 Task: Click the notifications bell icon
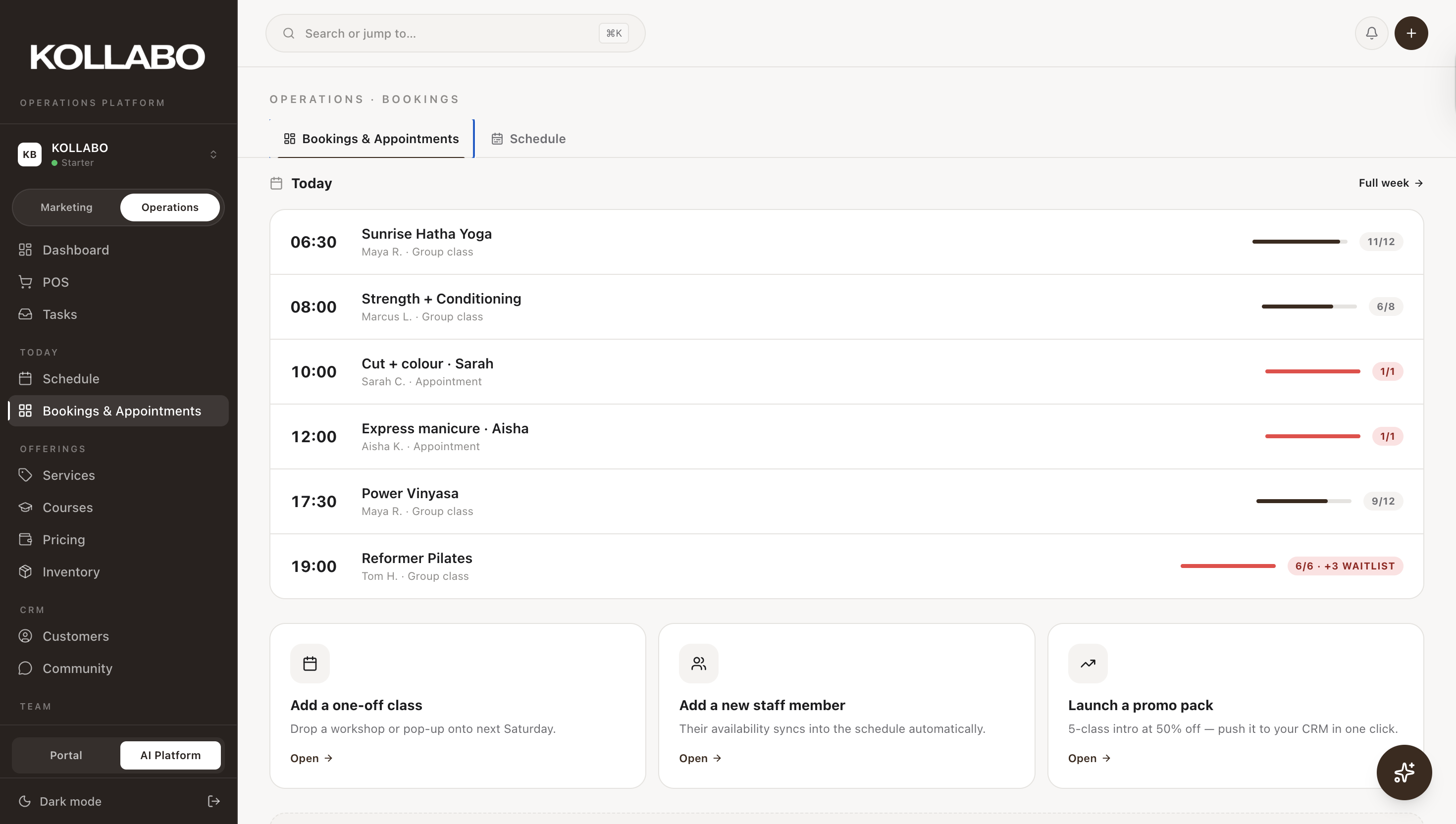[x=1371, y=33]
